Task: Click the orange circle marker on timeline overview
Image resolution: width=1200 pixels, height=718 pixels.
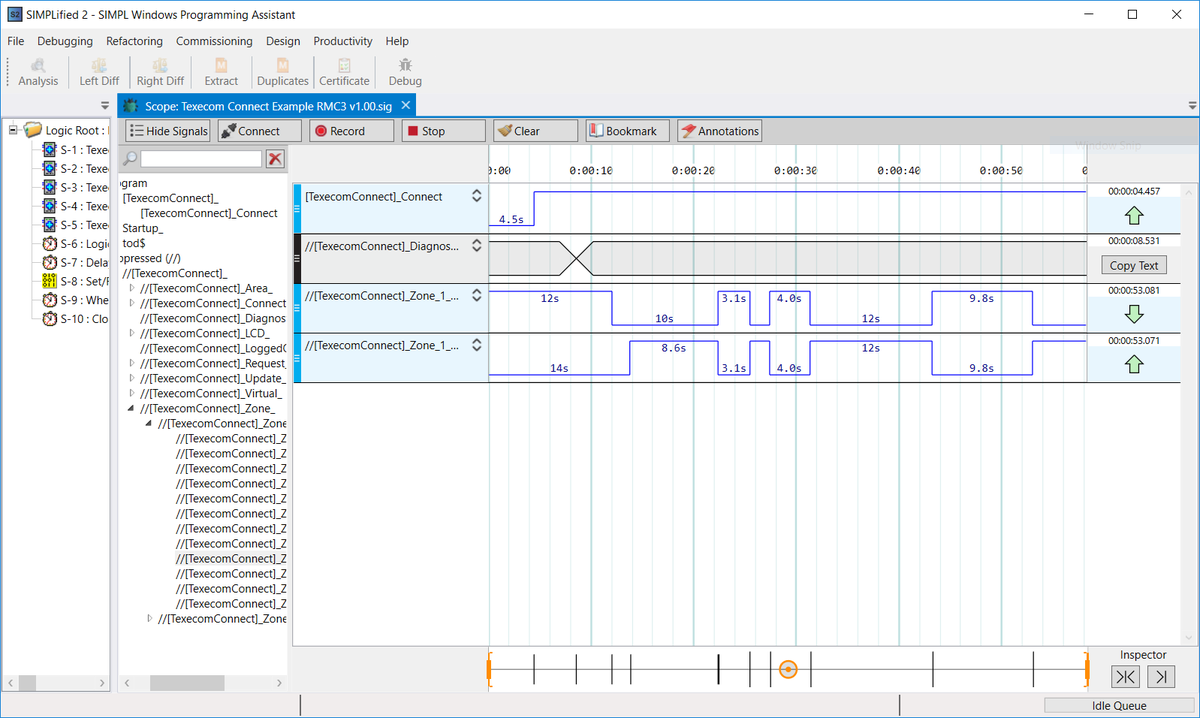Action: point(787,669)
